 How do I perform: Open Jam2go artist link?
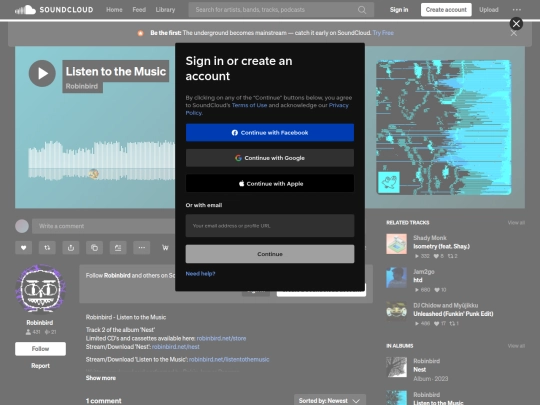coord(424,271)
